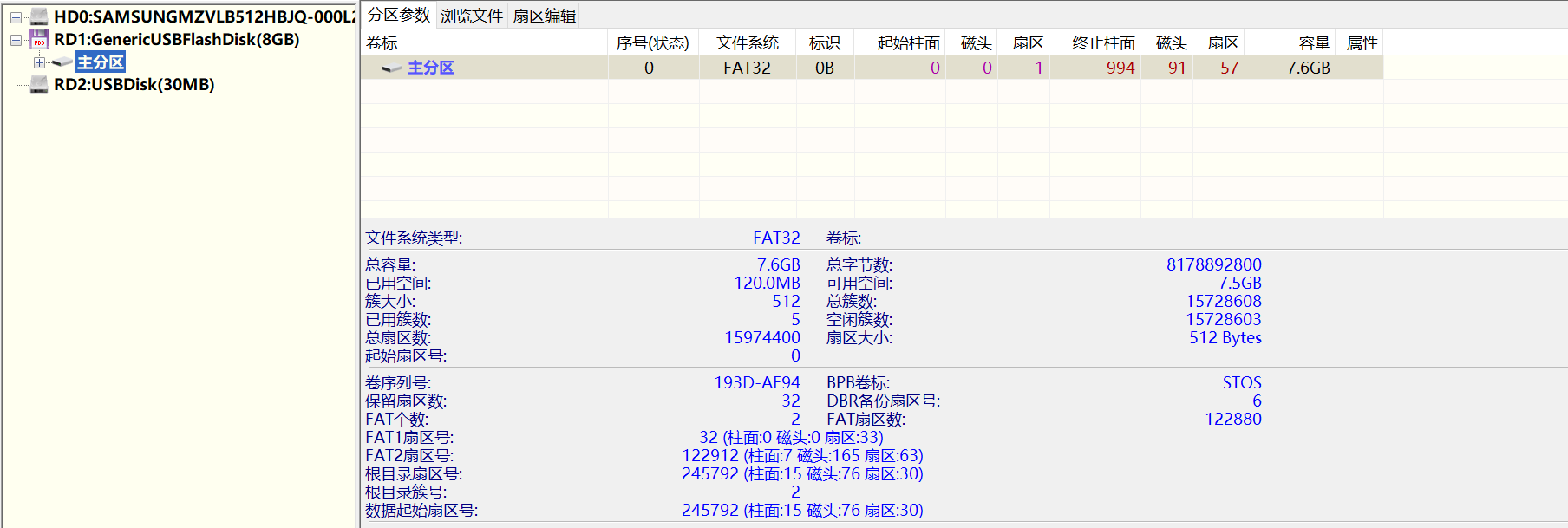
Task: Click the used space value 120.0MB
Action: [767, 283]
